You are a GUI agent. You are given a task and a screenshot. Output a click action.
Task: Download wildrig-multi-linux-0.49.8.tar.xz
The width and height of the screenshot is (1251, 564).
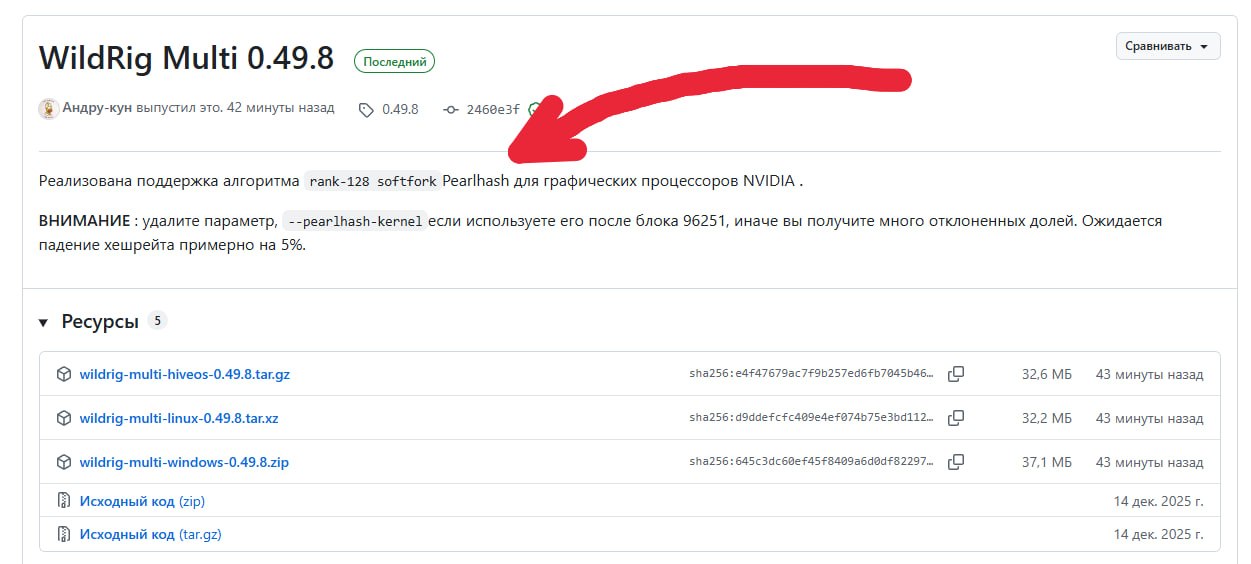tap(179, 418)
